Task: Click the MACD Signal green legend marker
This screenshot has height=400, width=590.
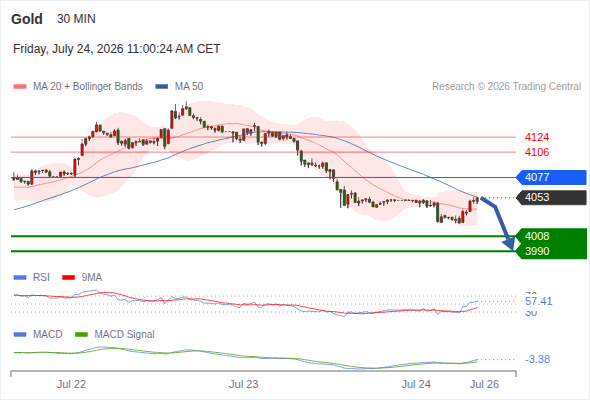Action: coord(81,335)
